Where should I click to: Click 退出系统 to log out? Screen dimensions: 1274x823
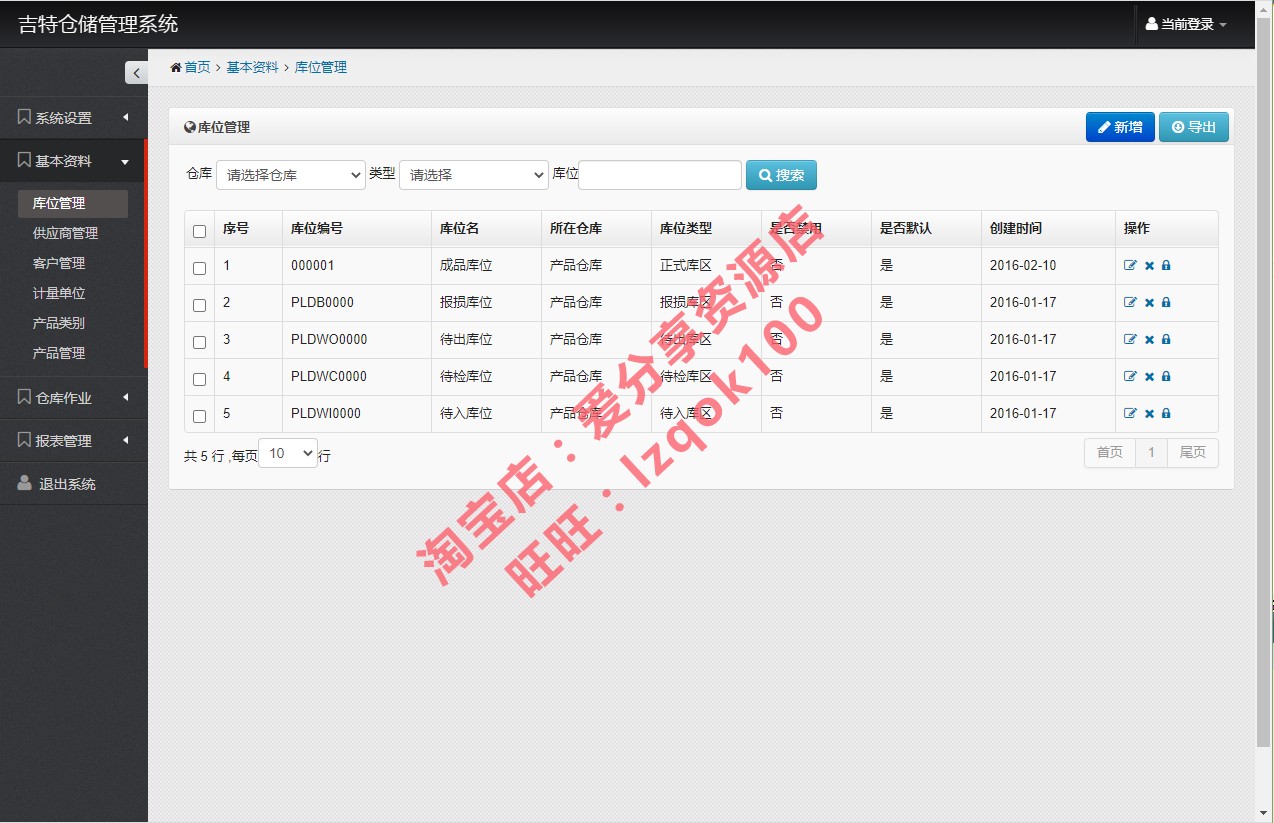(x=67, y=484)
